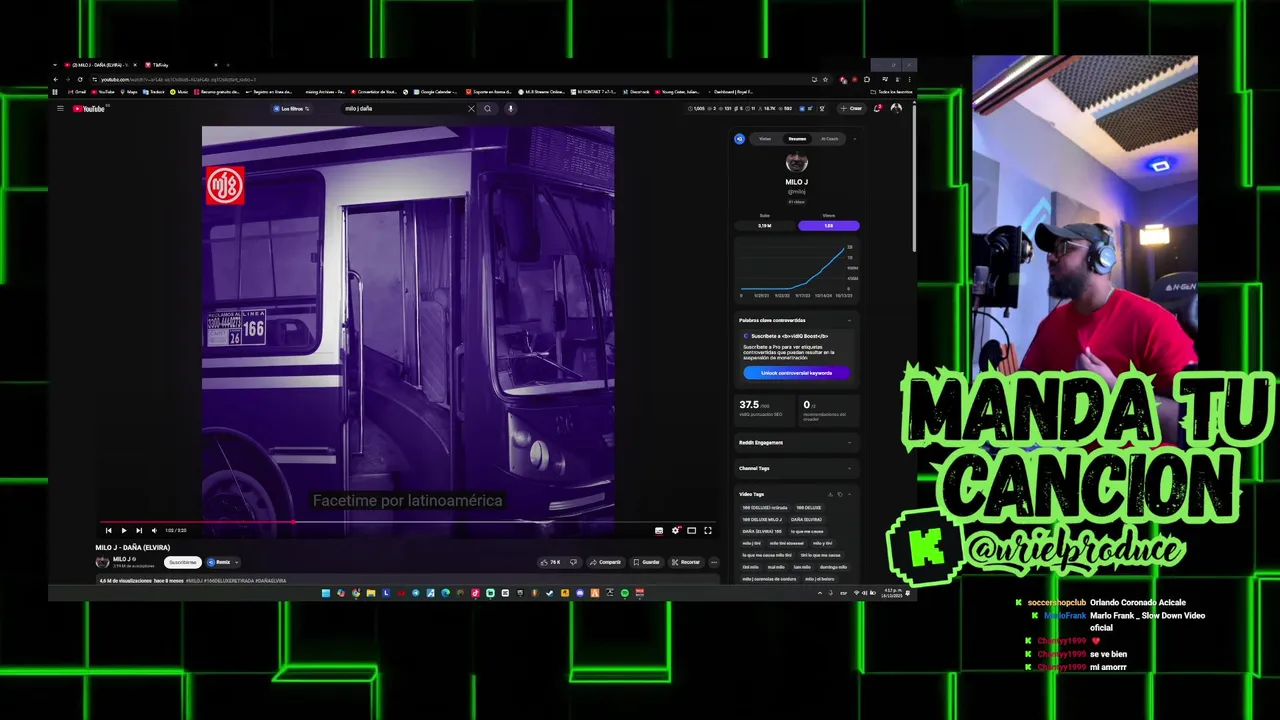Save the video with Guardar
Viewport: 1280px width, 720px height.
point(646,562)
